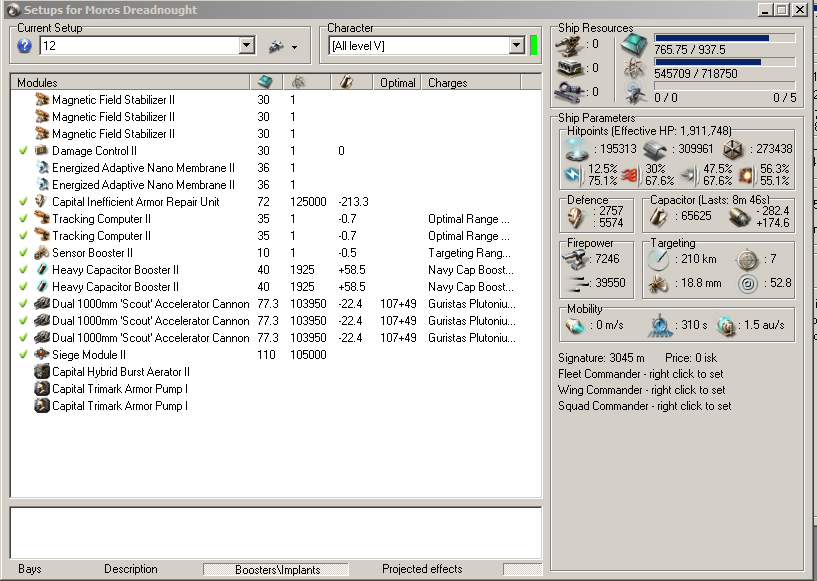Click the blue help question mark icon
Screen dimensions: 817x581
point(24,46)
